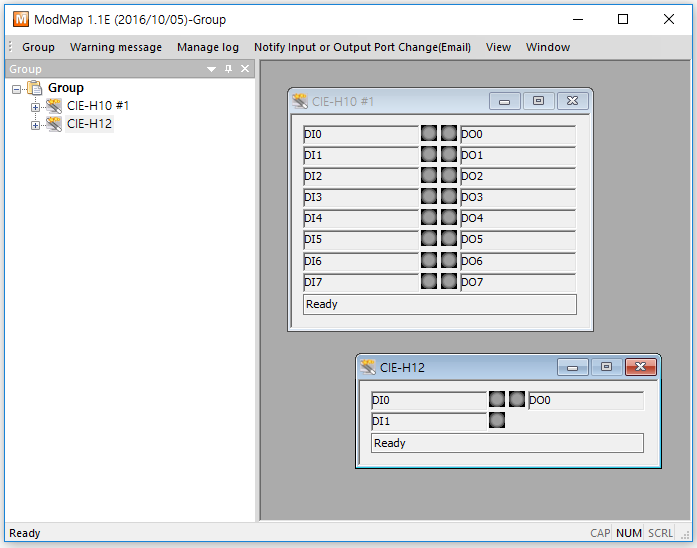Click DI1 input LED in CIE-H12 window
This screenshot has height=548, width=697.
[497, 420]
